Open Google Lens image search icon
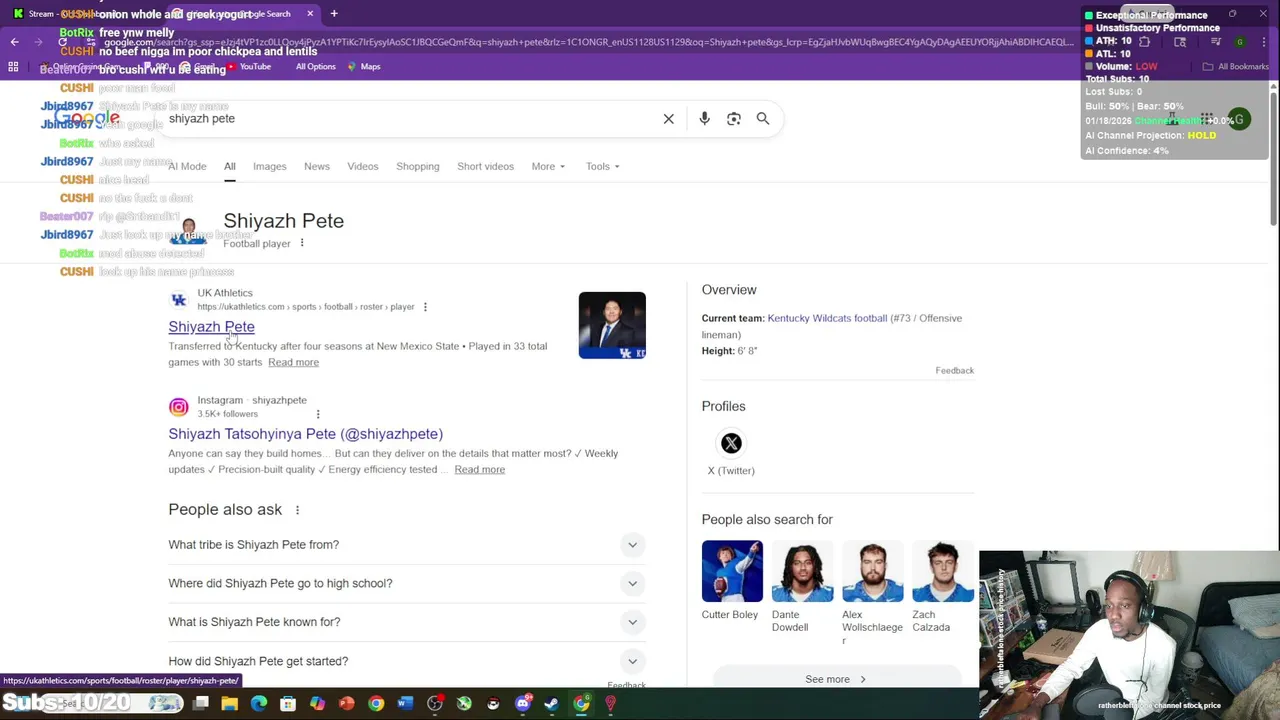 point(734,119)
